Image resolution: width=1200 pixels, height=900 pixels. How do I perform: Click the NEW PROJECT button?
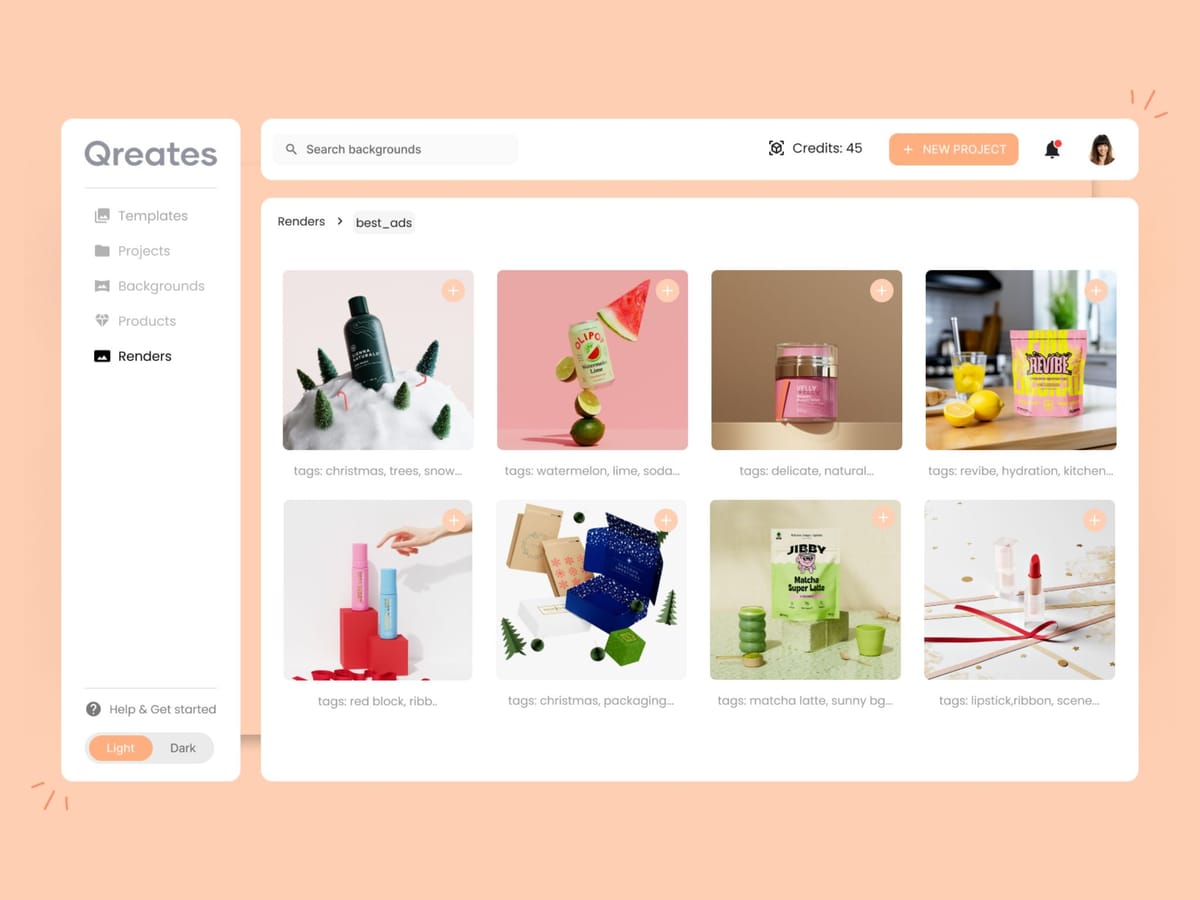coord(954,149)
